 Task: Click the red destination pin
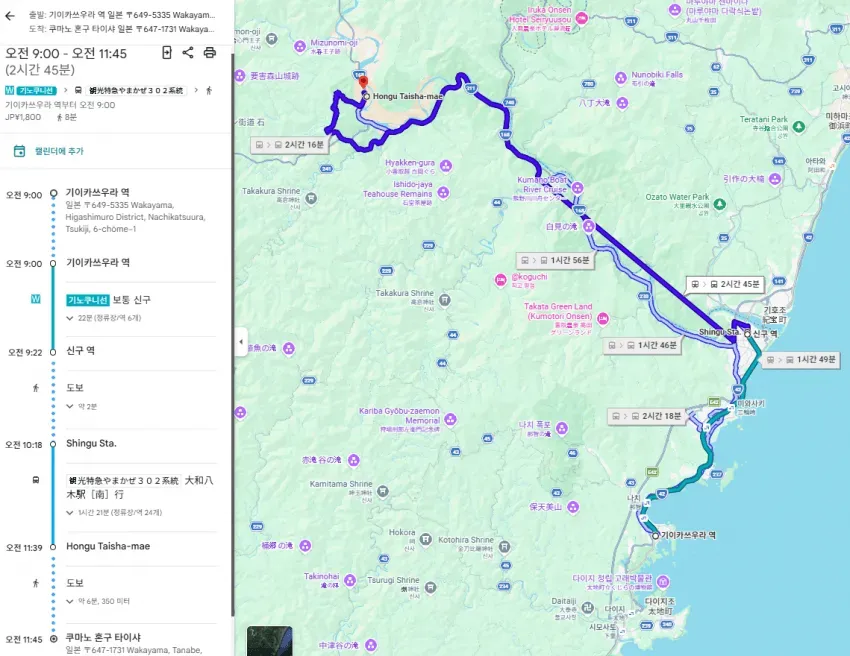coord(363,84)
